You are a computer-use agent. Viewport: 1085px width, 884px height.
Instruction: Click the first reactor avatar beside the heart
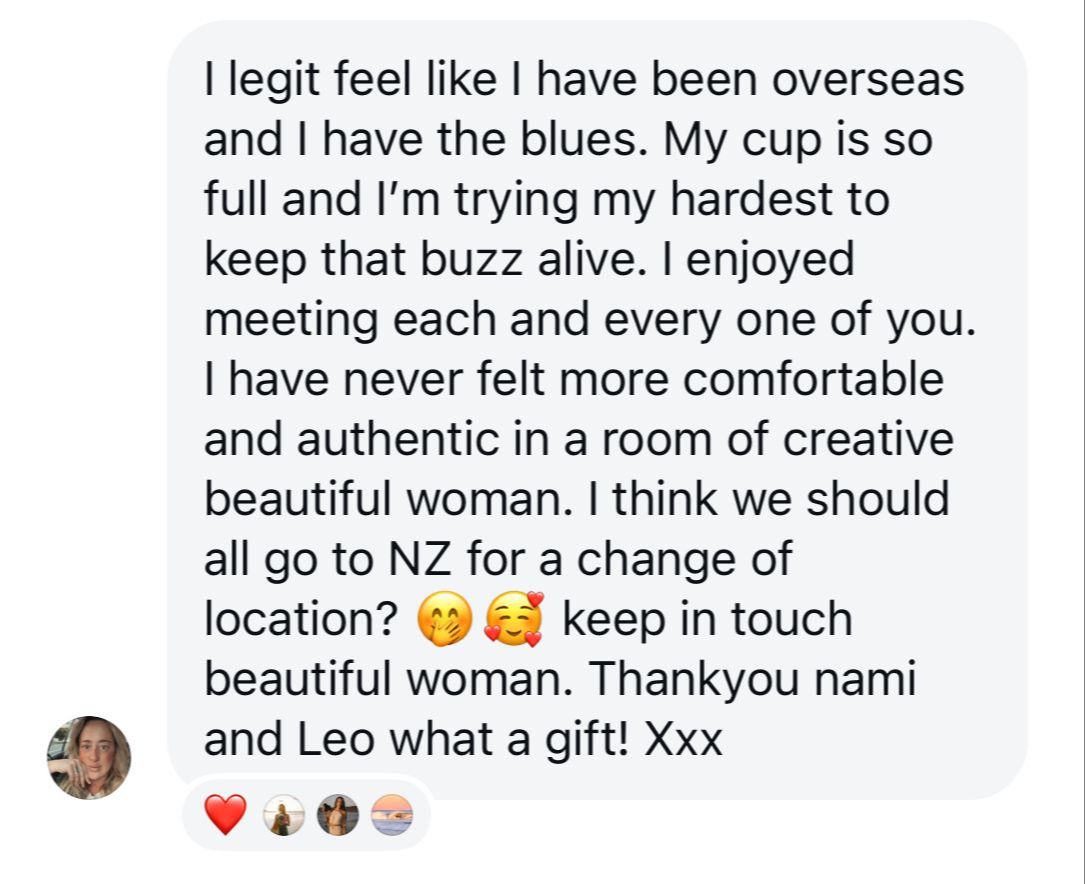[x=283, y=817]
